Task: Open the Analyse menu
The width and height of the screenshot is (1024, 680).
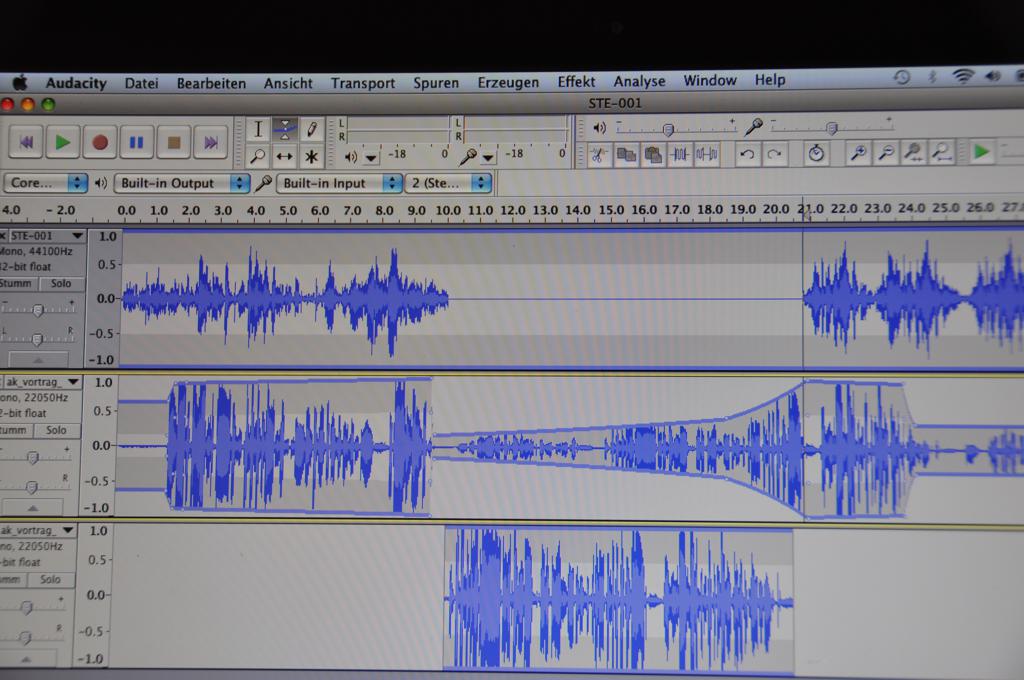Action: (x=639, y=81)
